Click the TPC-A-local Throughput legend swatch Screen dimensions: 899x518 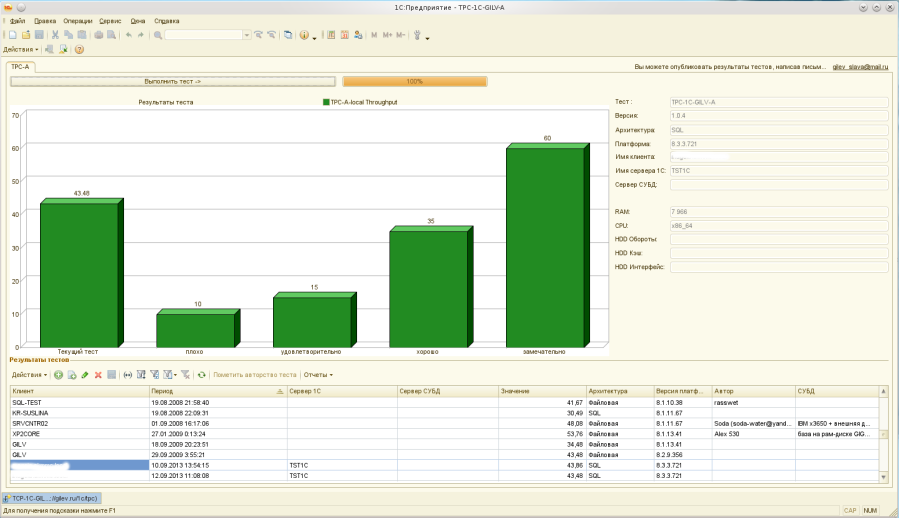[326, 102]
